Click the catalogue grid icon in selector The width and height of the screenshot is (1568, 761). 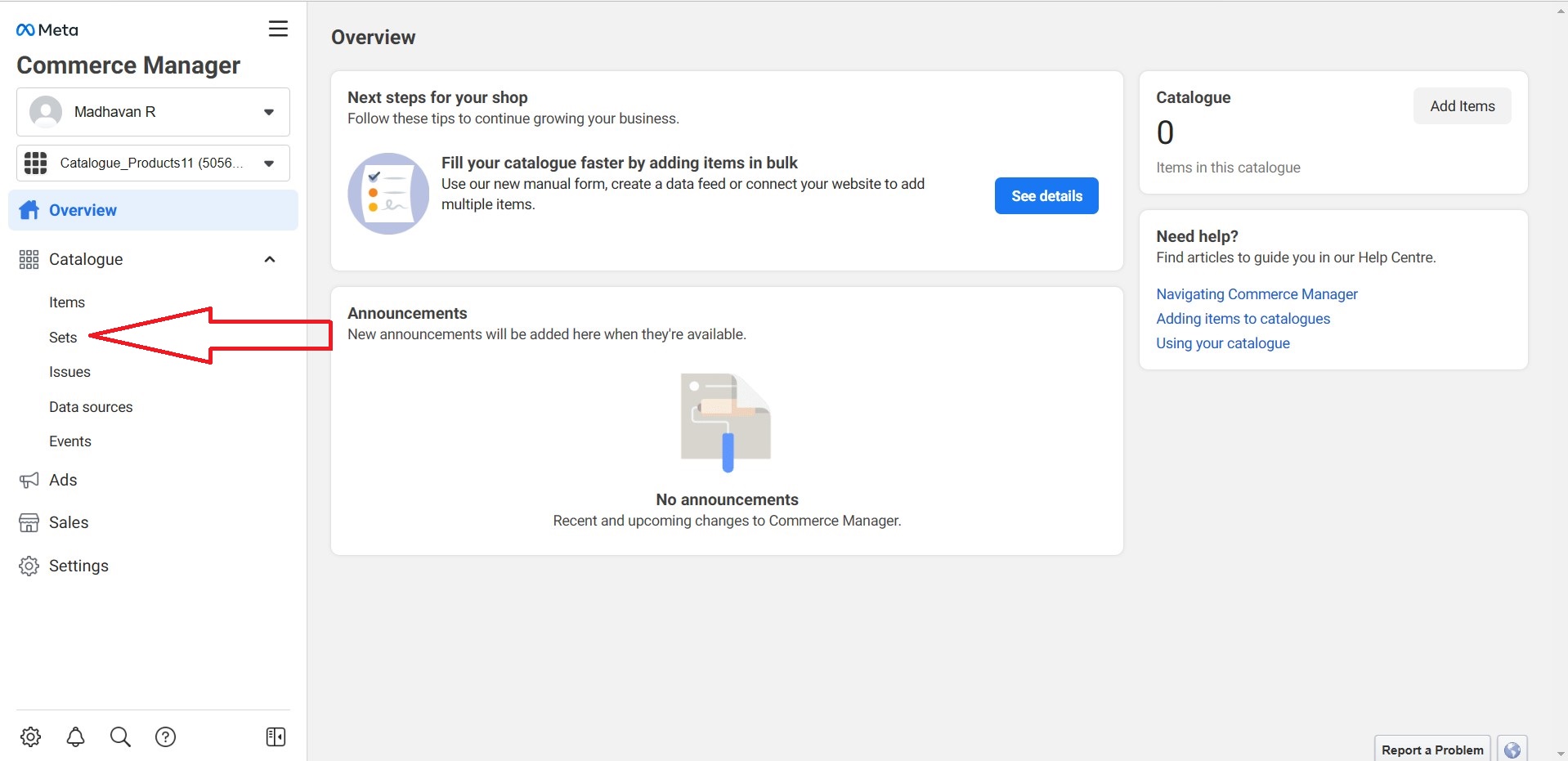[x=35, y=163]
